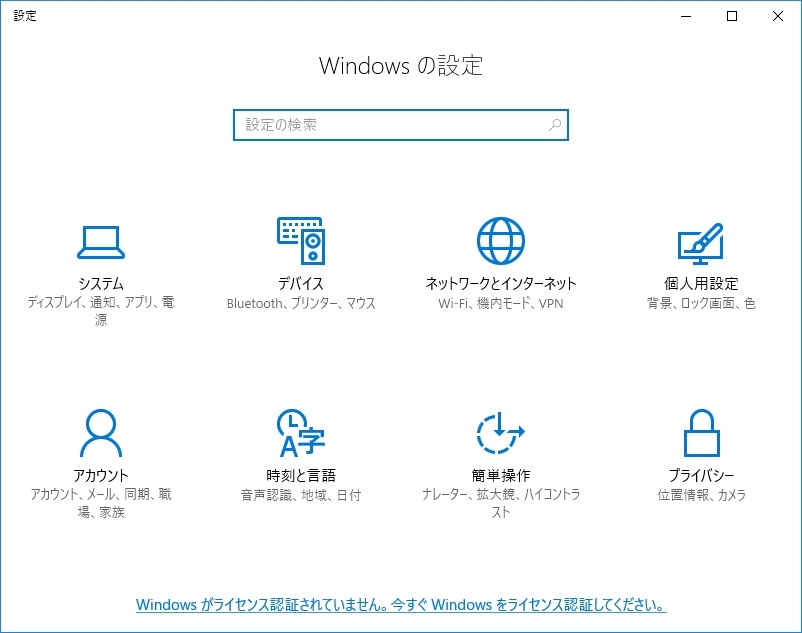Select the 時刻と言語 label

coord(301,476)
